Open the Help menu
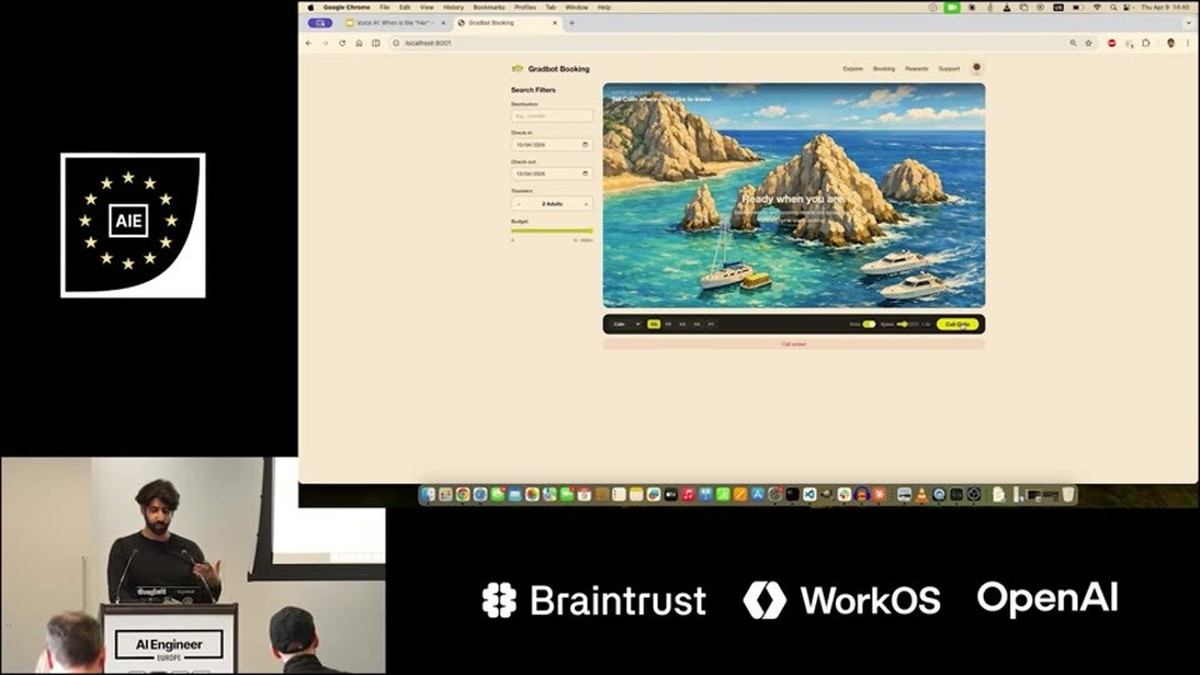The width and height of the screenshot is (1200, 675). coord(604,7)
